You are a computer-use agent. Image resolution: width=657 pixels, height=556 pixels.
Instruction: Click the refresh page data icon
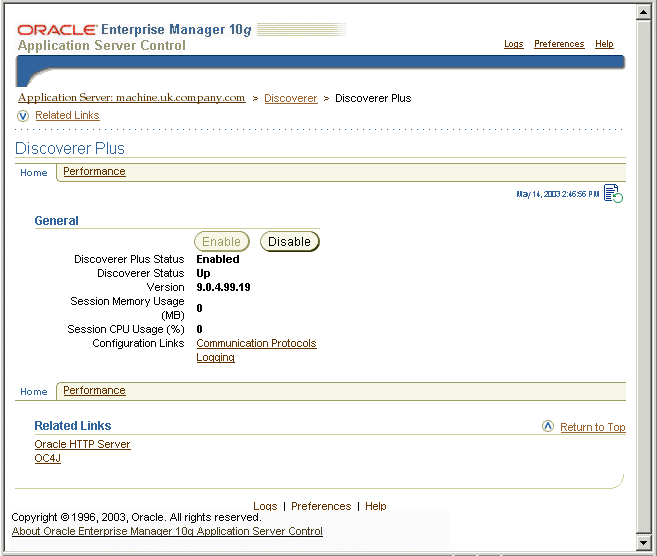pos(613,194)
